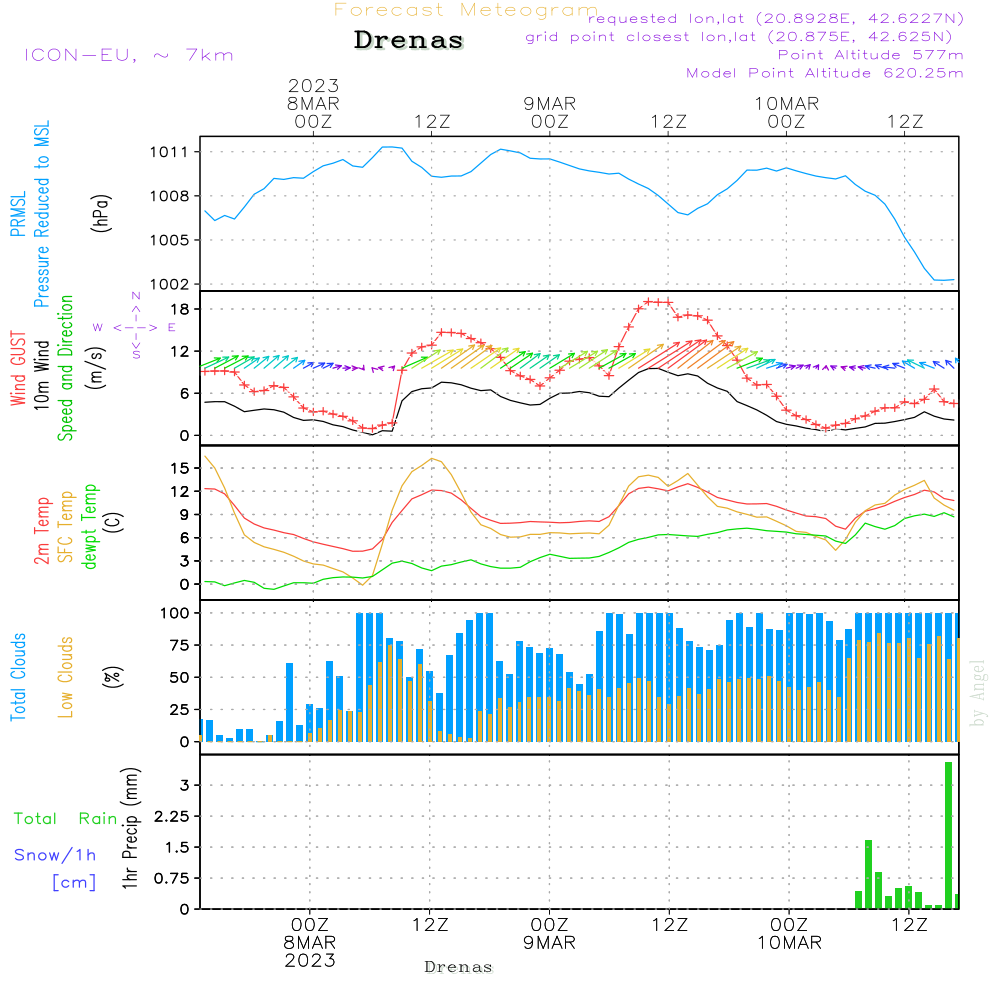Click the Total Clouds axis label
Screen dimensions: 1000x1000
pyautogui.click(x=18, y=676)
